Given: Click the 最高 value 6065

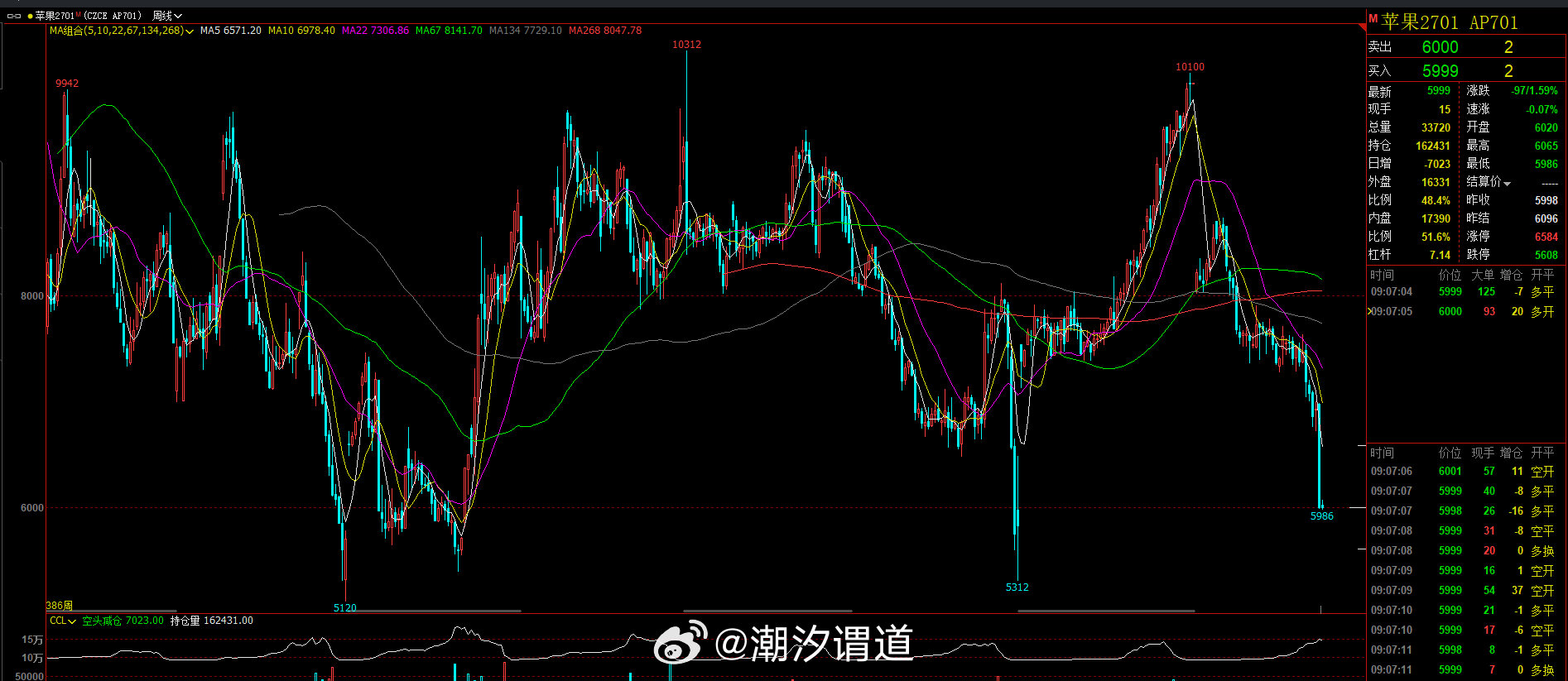Looking at the screenshot, I should (1546, 146).
